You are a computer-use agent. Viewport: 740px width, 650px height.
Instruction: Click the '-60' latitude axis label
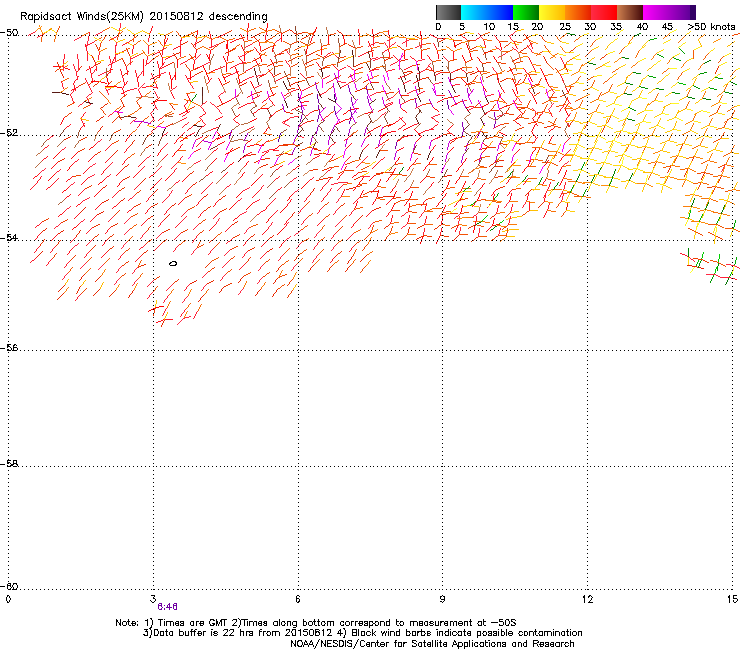click(x=9, y=586)
